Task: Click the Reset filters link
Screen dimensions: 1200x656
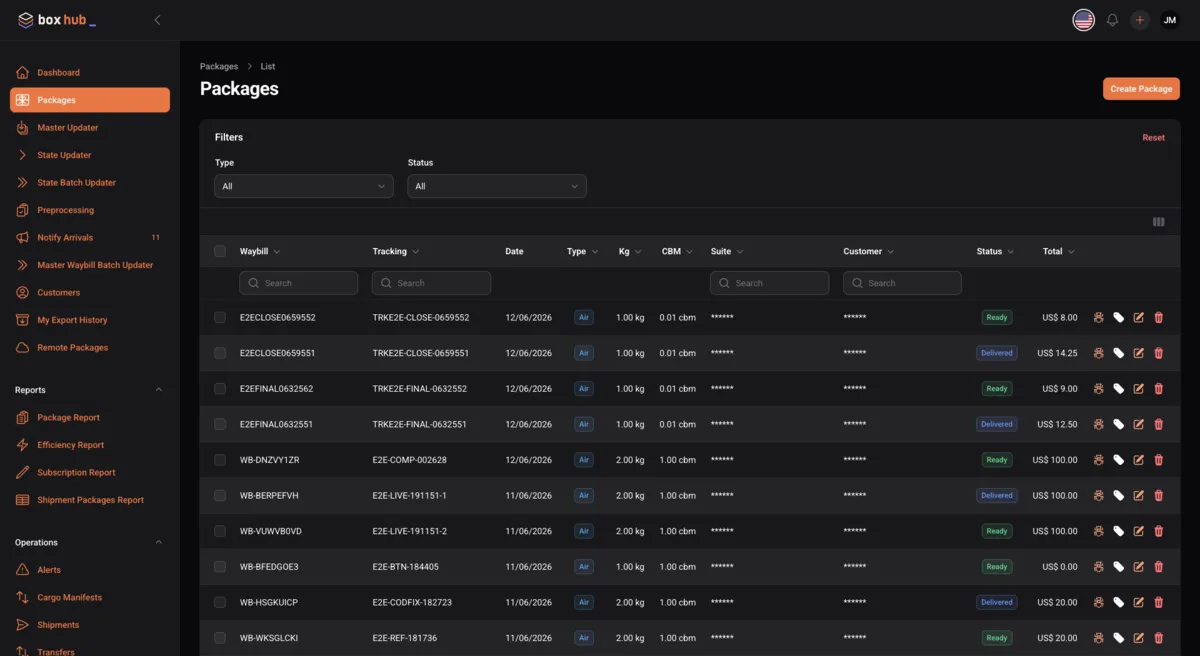Action: coord(1153,138)
